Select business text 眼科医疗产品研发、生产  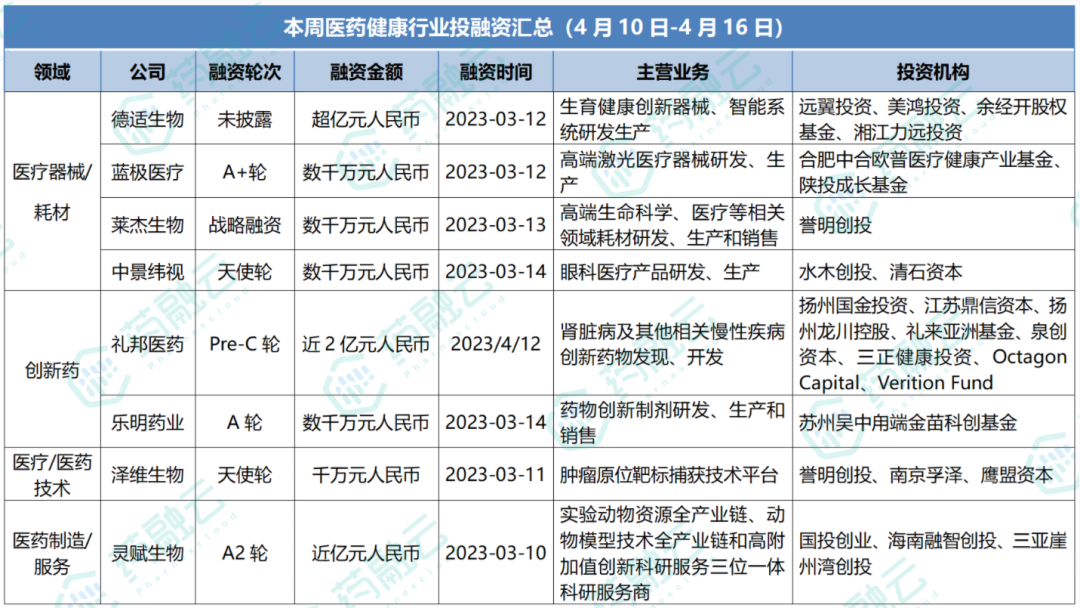659,271
